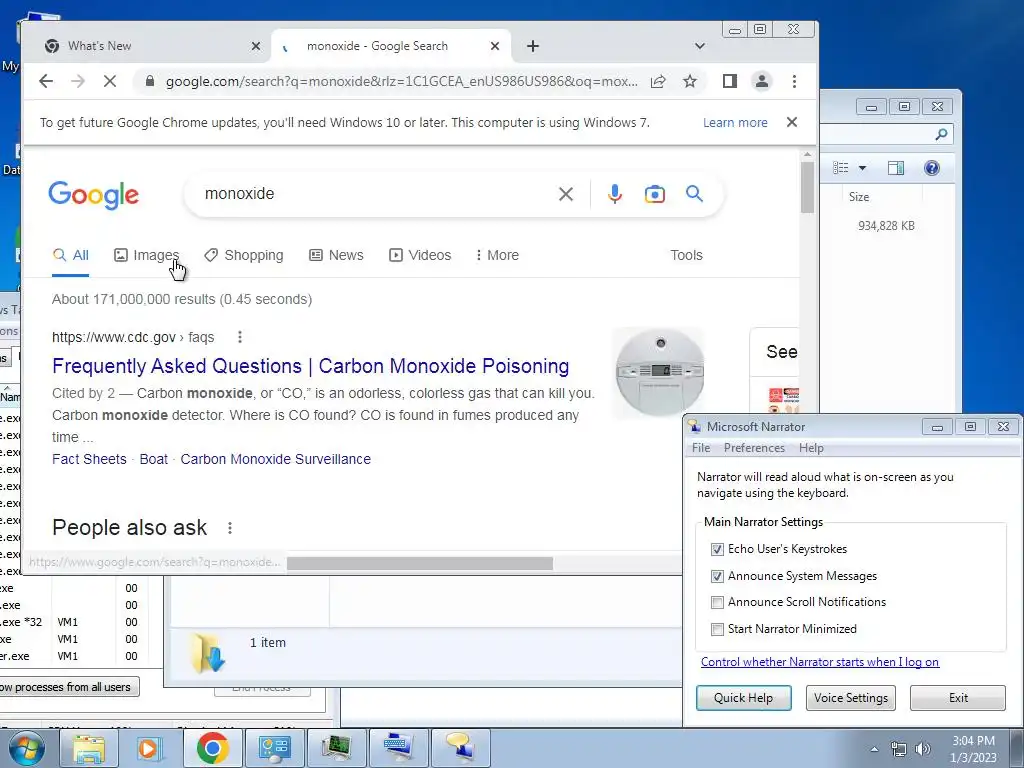Click Explorer search magnifier

(941, 135)
